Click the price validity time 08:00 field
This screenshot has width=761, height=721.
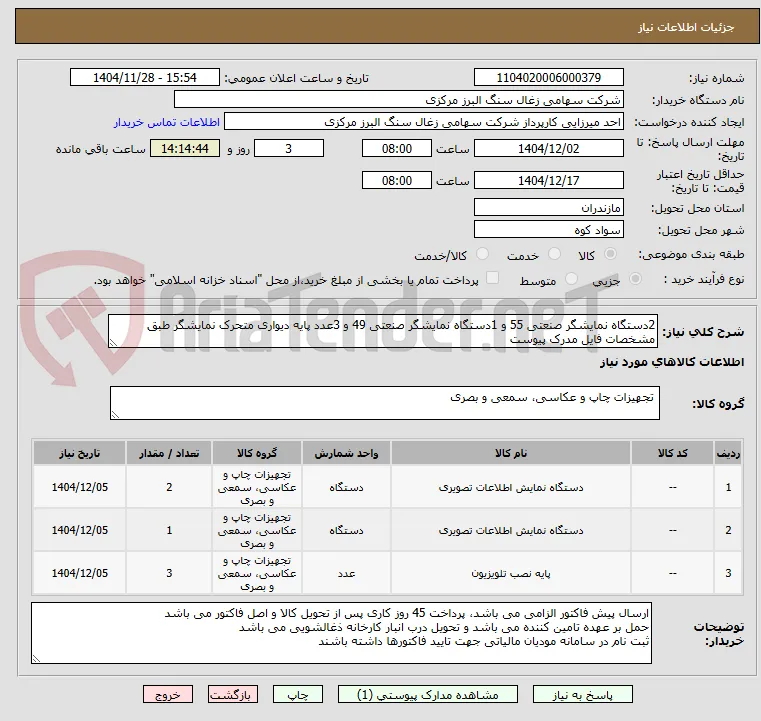coord(397,180)
